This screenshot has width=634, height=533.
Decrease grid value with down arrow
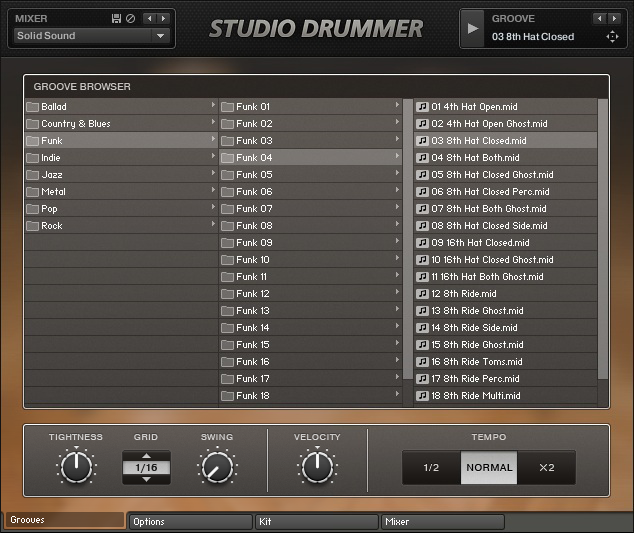coord(146,480)
